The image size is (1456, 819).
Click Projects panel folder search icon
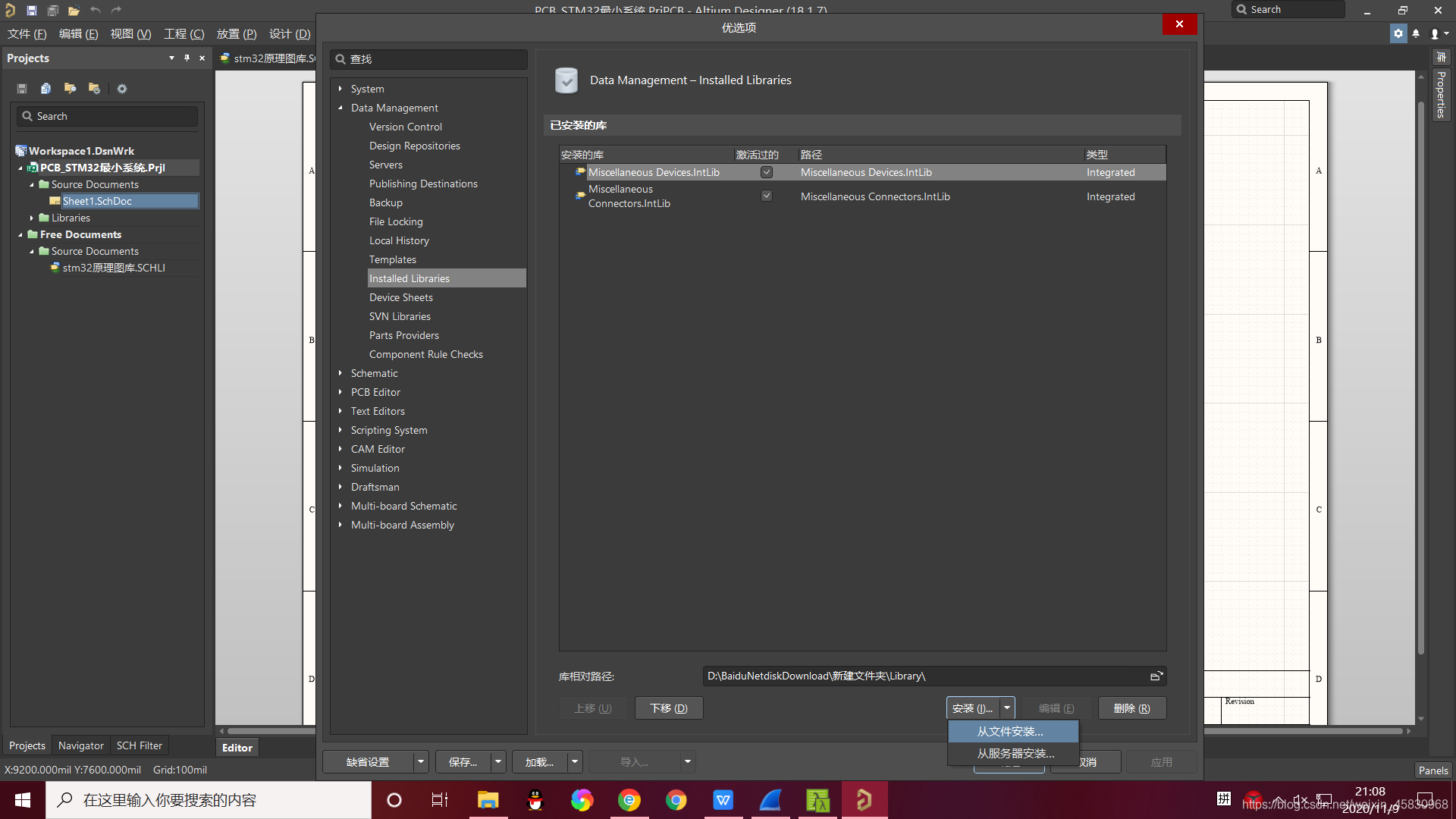(x=70, y=89)
